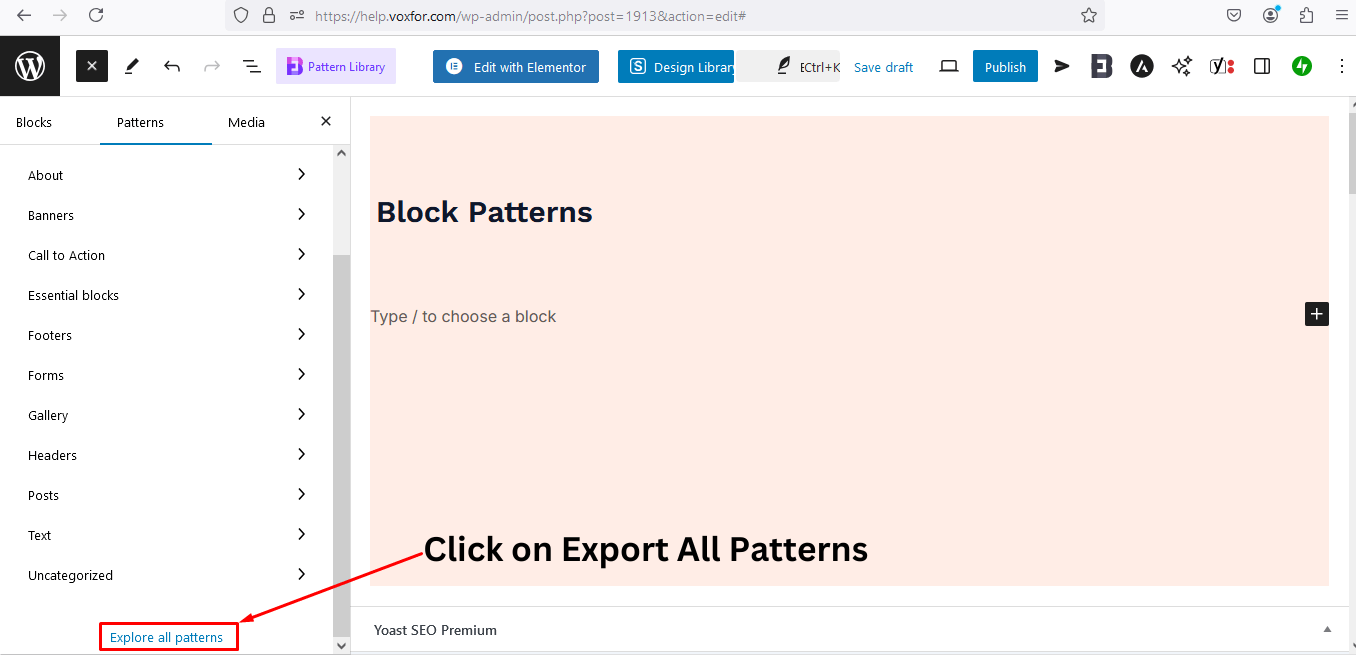The image size is (1356, 659).
Task: Click the Jetpack green icon
Action: [1301, 65]
